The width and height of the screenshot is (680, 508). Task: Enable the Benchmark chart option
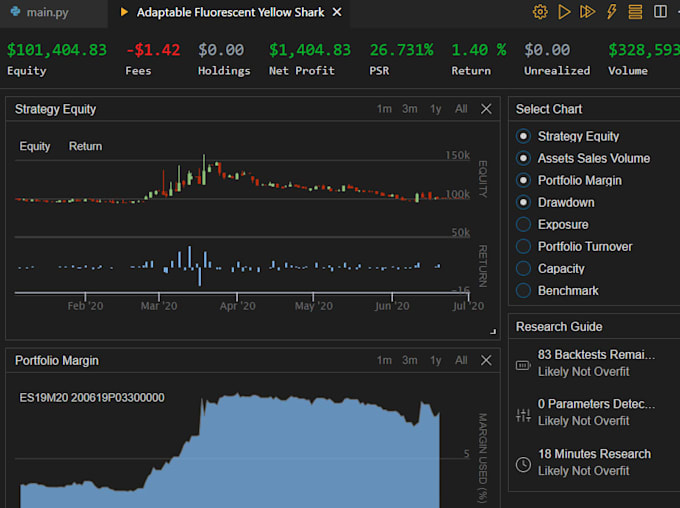click(x=523, y=290)
